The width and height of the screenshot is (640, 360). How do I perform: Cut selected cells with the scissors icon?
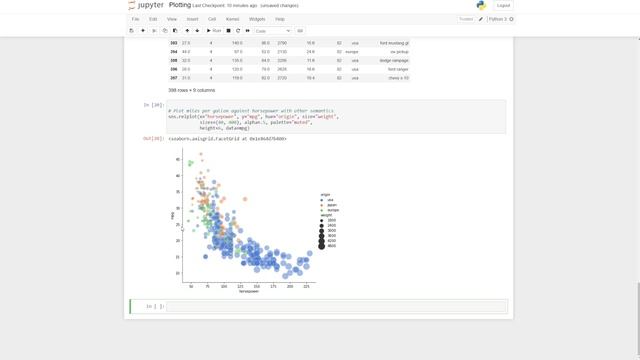pyautogui.click(x=154, y=31)
